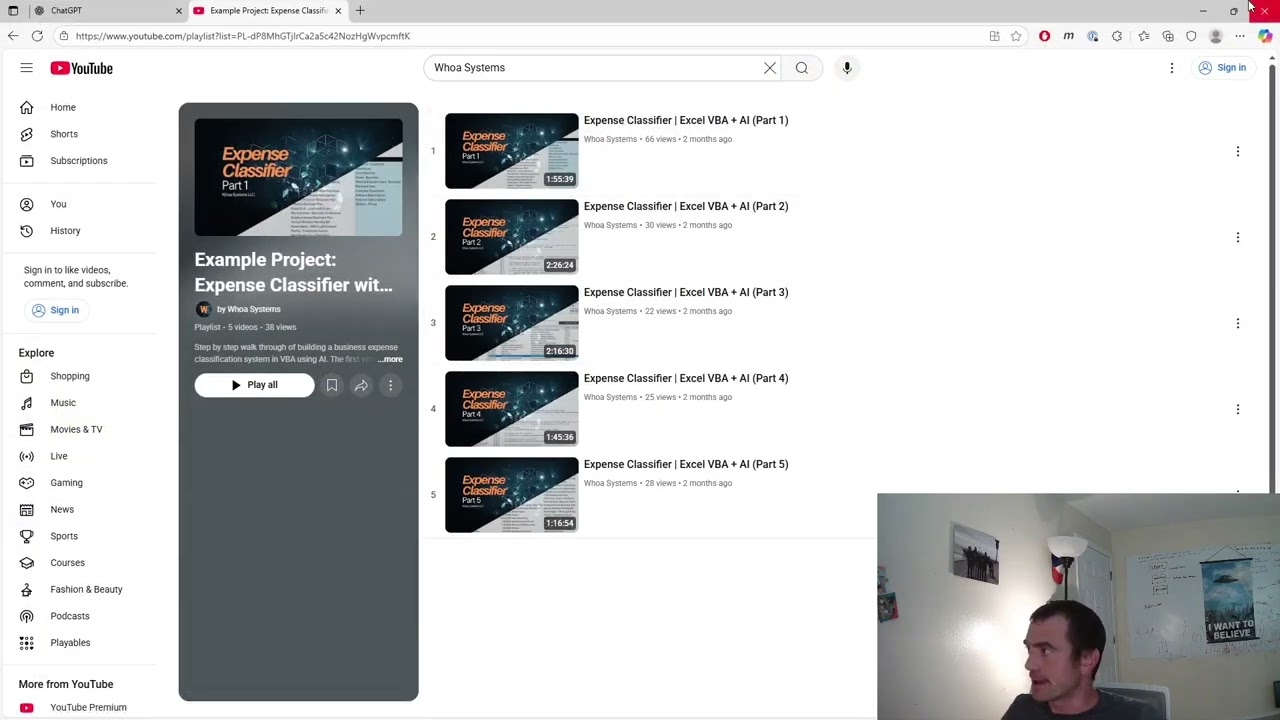Open the browser three-dot settings menu
The width and height of the screenshot is (1280, 720).
click(1240, 36)
